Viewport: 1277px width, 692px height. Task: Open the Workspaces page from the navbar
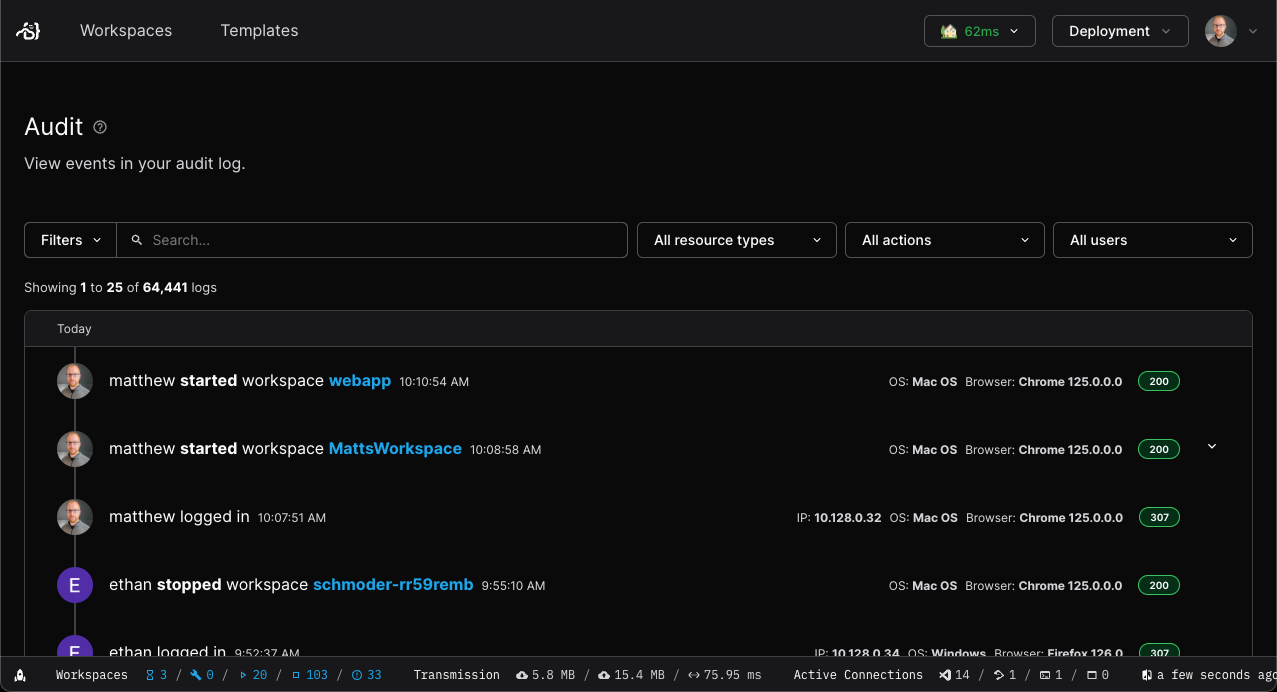(126, 30)
